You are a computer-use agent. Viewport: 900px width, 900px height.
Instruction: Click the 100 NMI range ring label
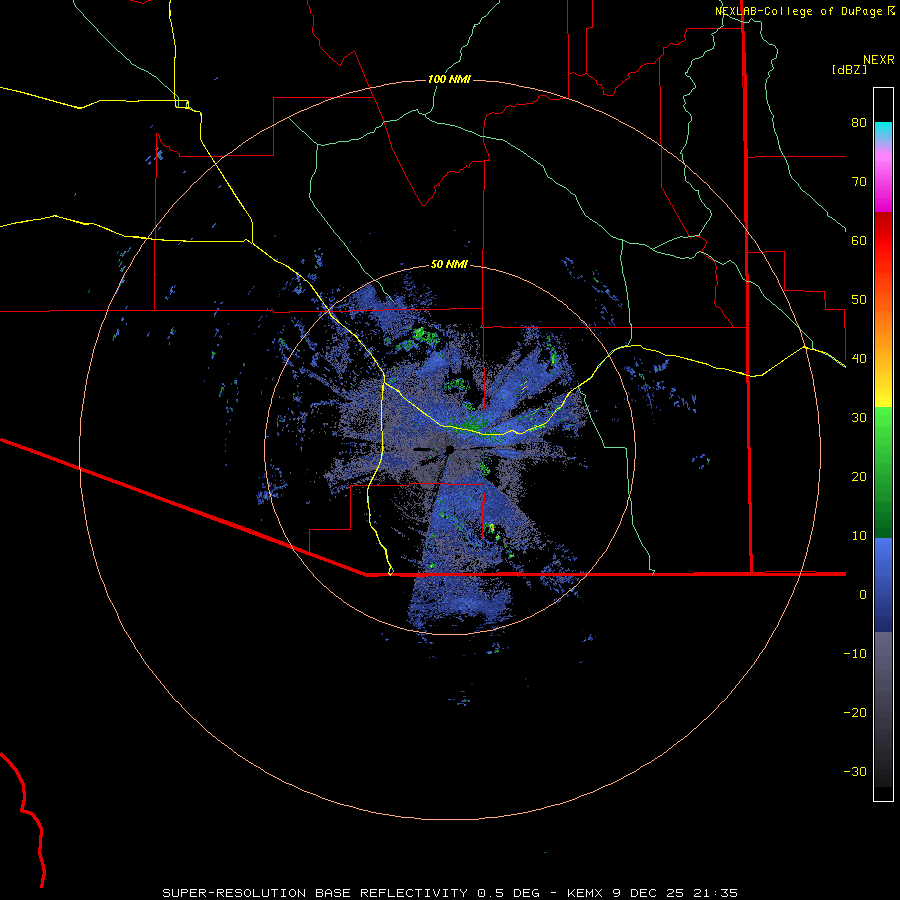click(x=449, y=79)
